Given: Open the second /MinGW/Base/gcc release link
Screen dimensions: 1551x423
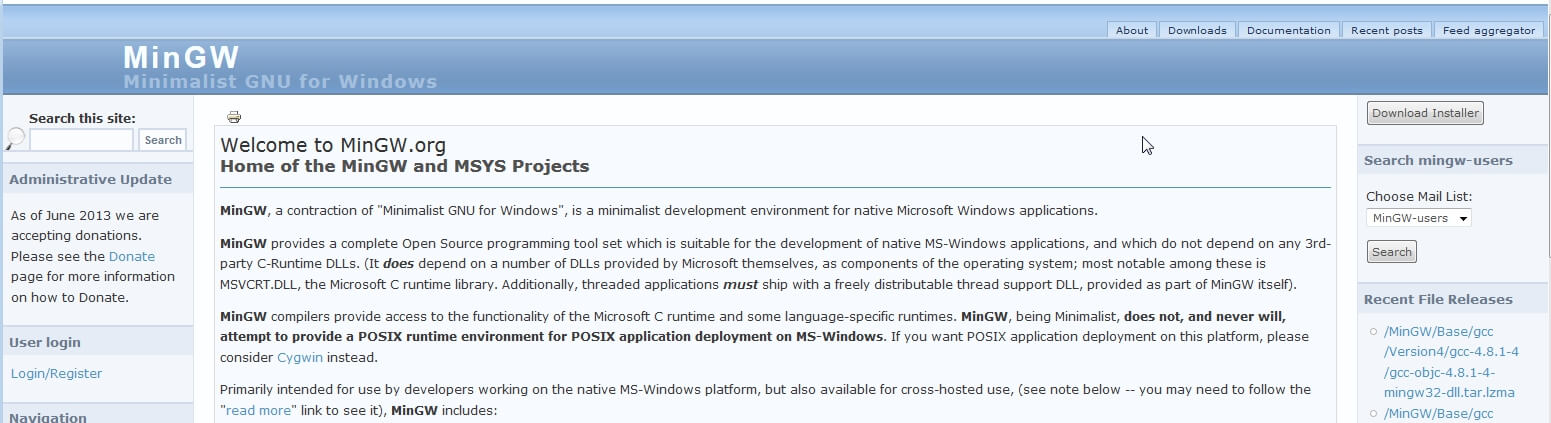Looking at the screenshot, I should (x=1438, y=413).
